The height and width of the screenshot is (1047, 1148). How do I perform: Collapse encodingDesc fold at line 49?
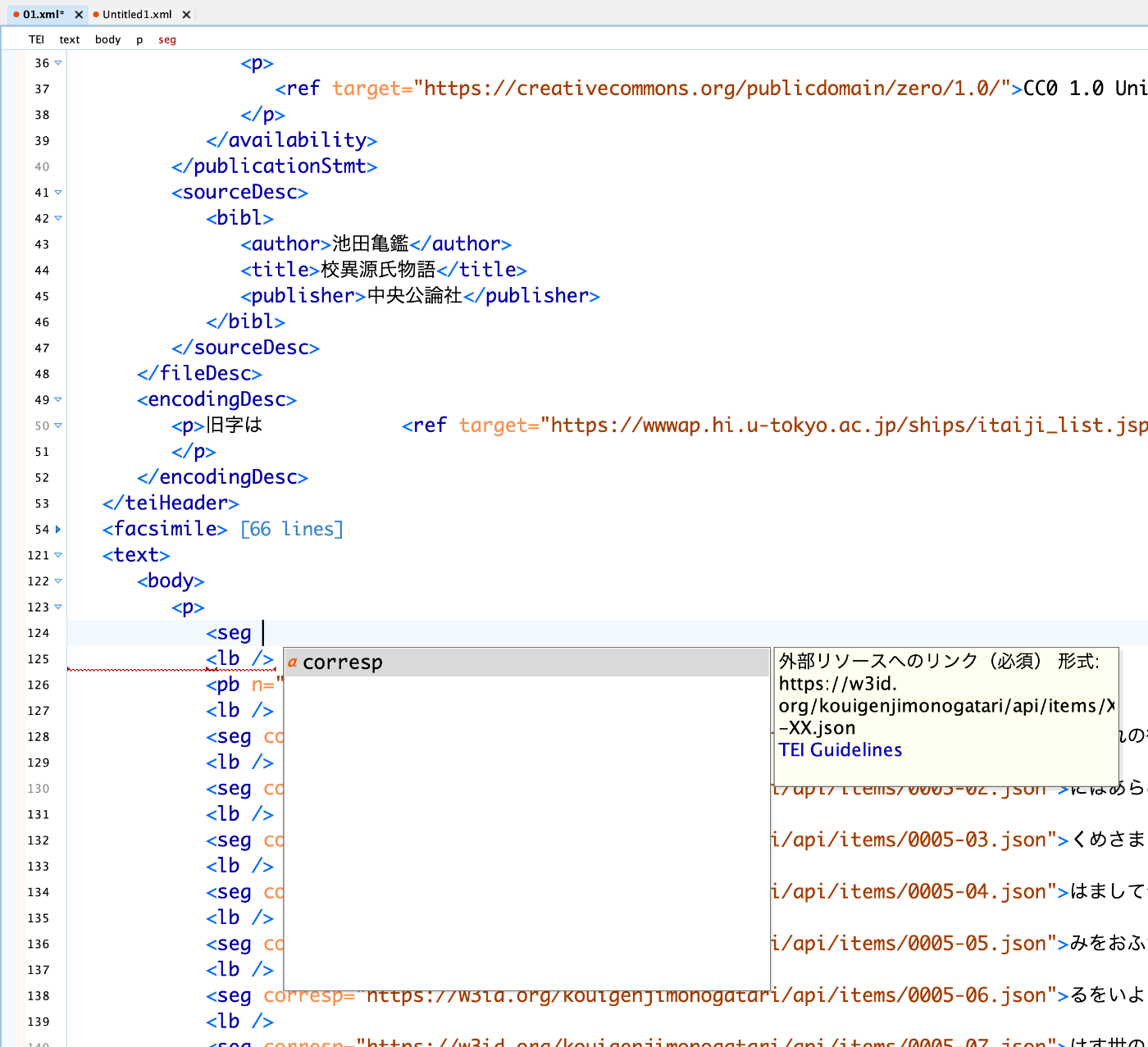(x=58, y=400)
